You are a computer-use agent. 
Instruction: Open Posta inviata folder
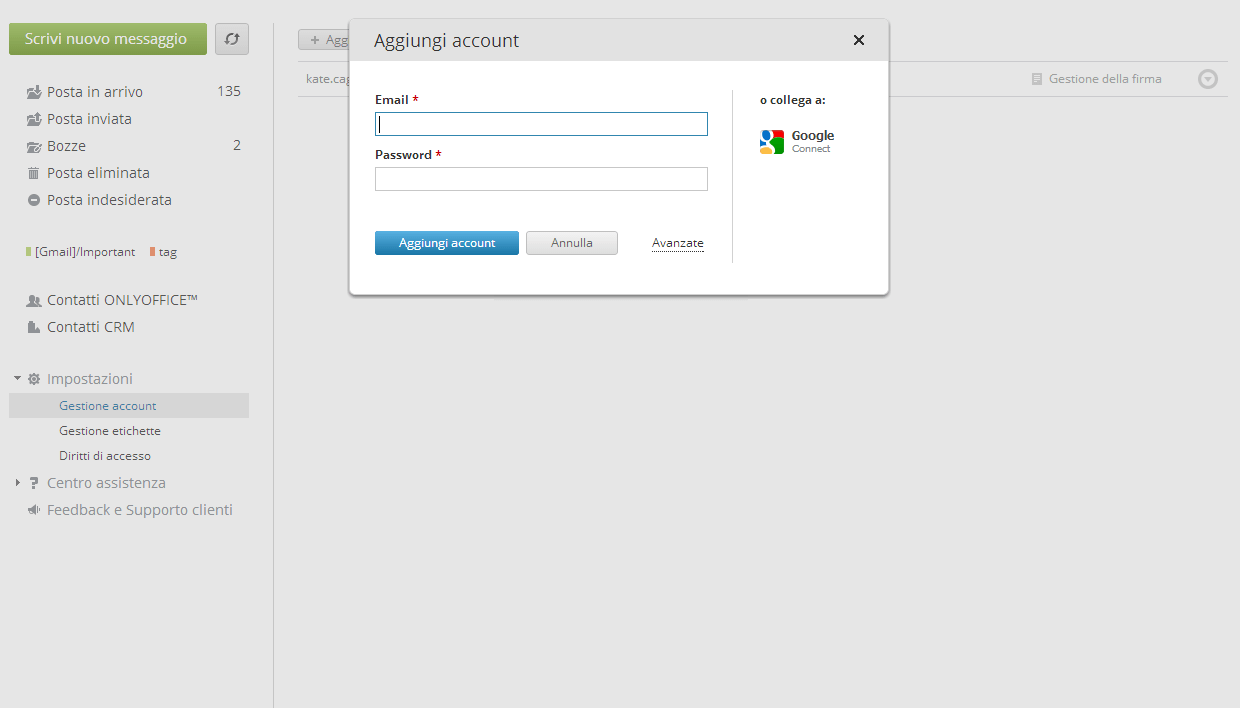coord(89,119)
